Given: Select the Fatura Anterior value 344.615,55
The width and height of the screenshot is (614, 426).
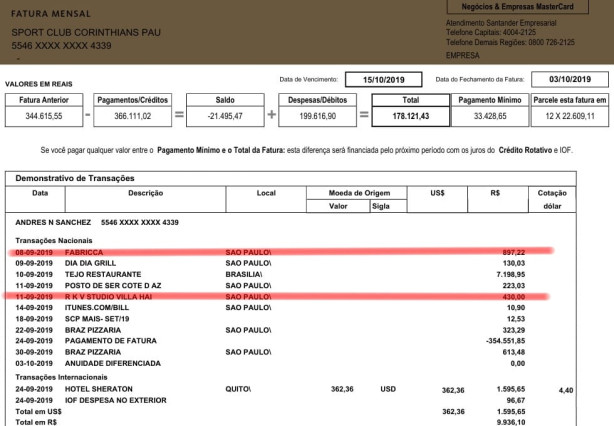Looking at the screenshot, I should click(44, 116).
